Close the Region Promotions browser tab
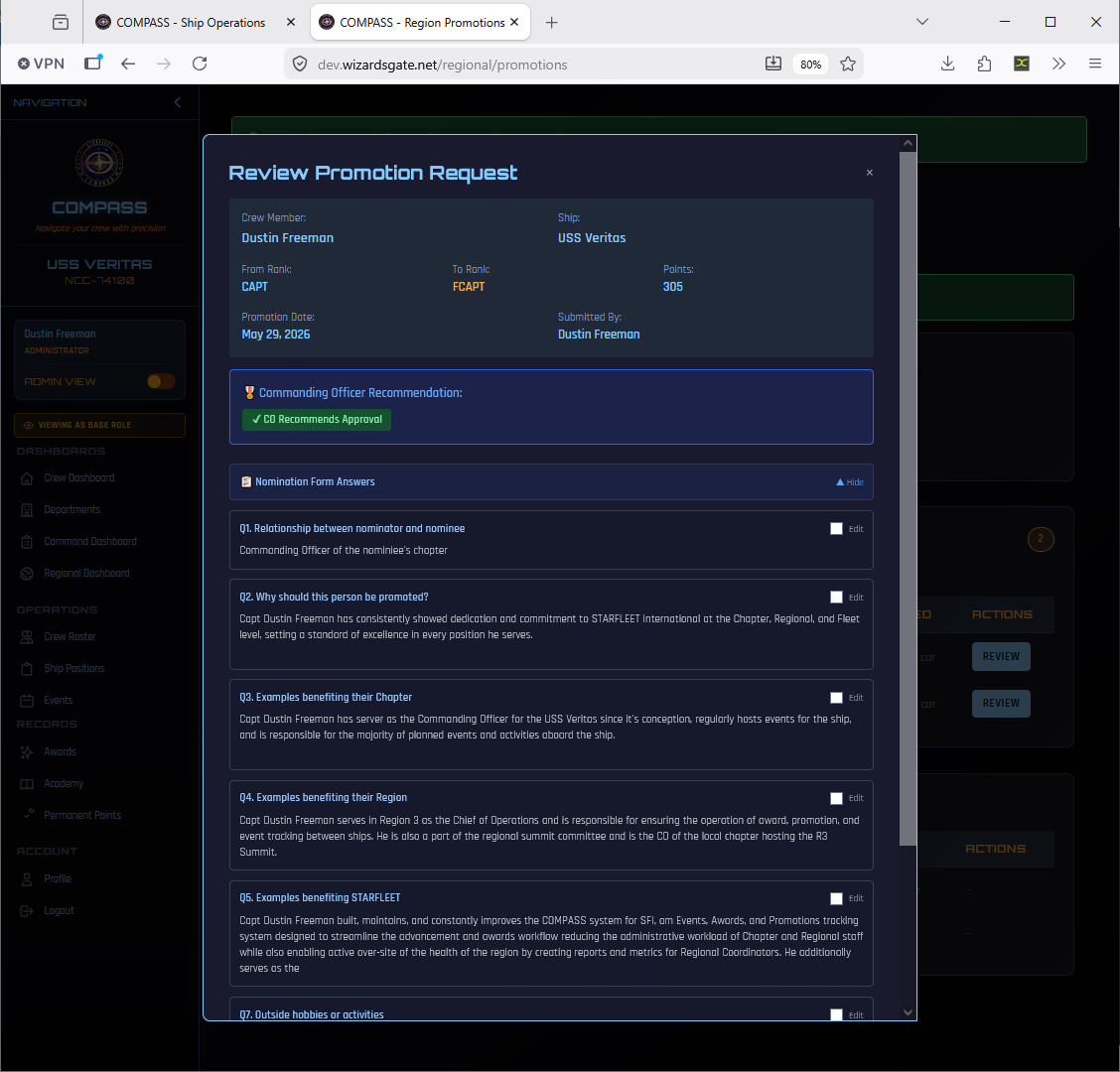Image resolution: width=1120 pixels, height=1072 pixels. coord(514,22)
